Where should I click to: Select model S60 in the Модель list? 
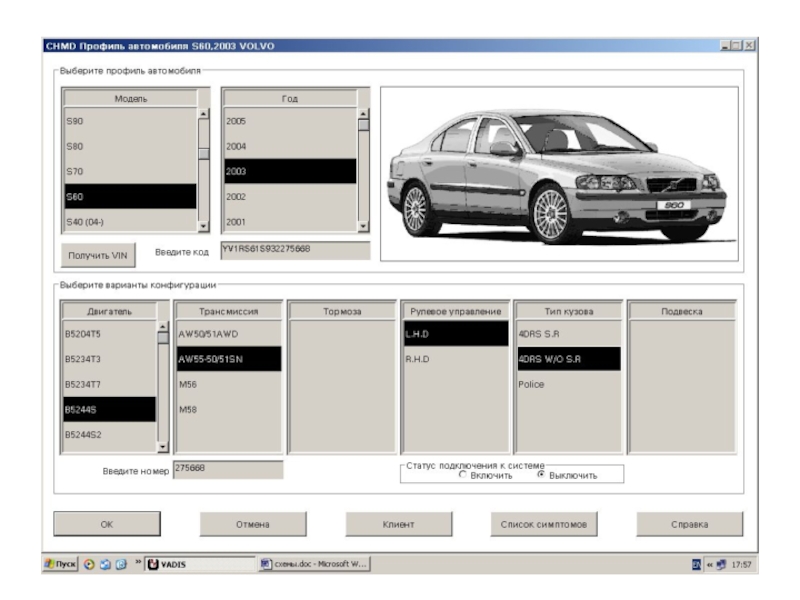[x=130, y=196]
